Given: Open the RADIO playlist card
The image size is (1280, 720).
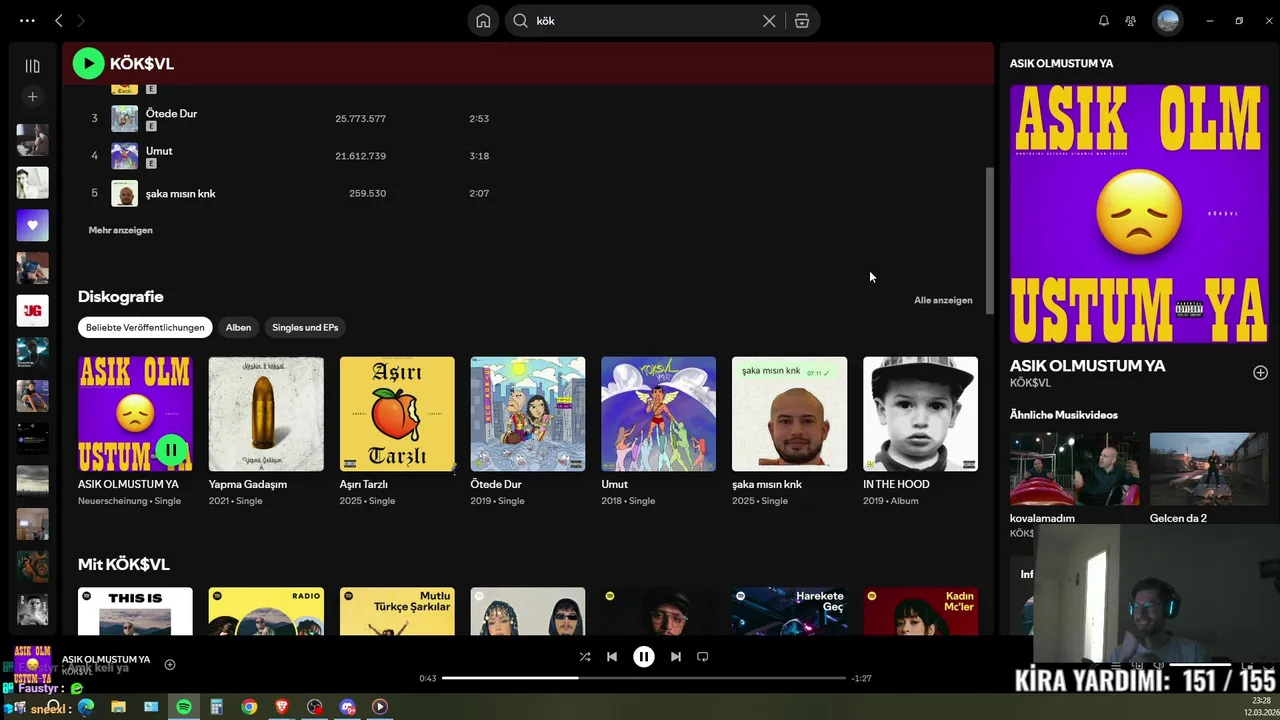Looking at the screenshot, I should pyautogui.click(x=266, y=611).
